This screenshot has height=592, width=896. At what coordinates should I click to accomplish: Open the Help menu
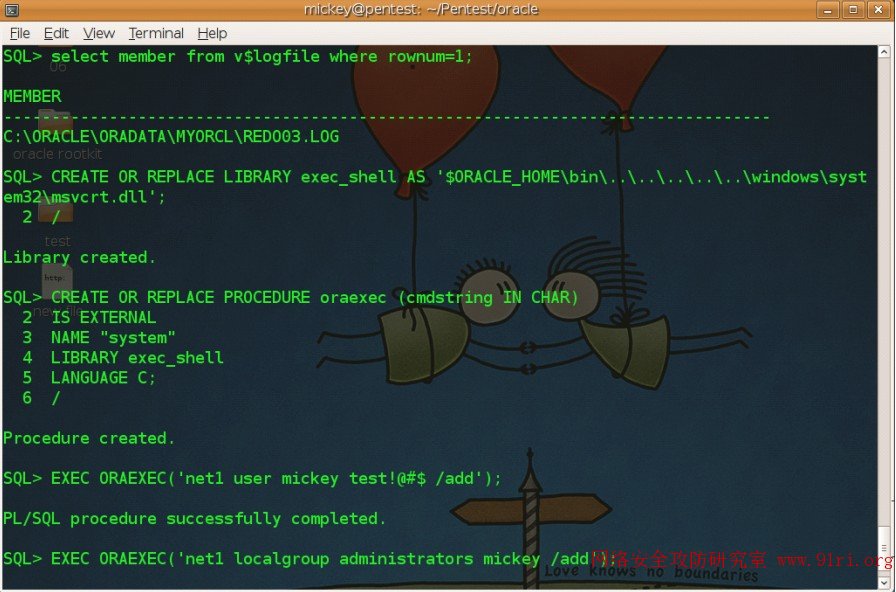(x=212, y=33)
